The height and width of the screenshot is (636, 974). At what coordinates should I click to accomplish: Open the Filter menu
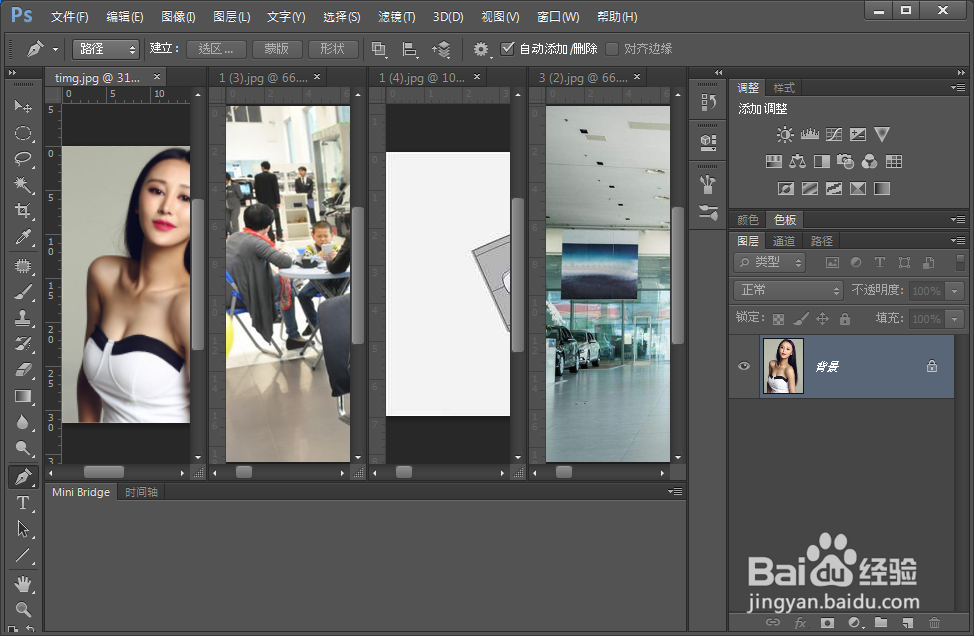click(x=397, y=17)
